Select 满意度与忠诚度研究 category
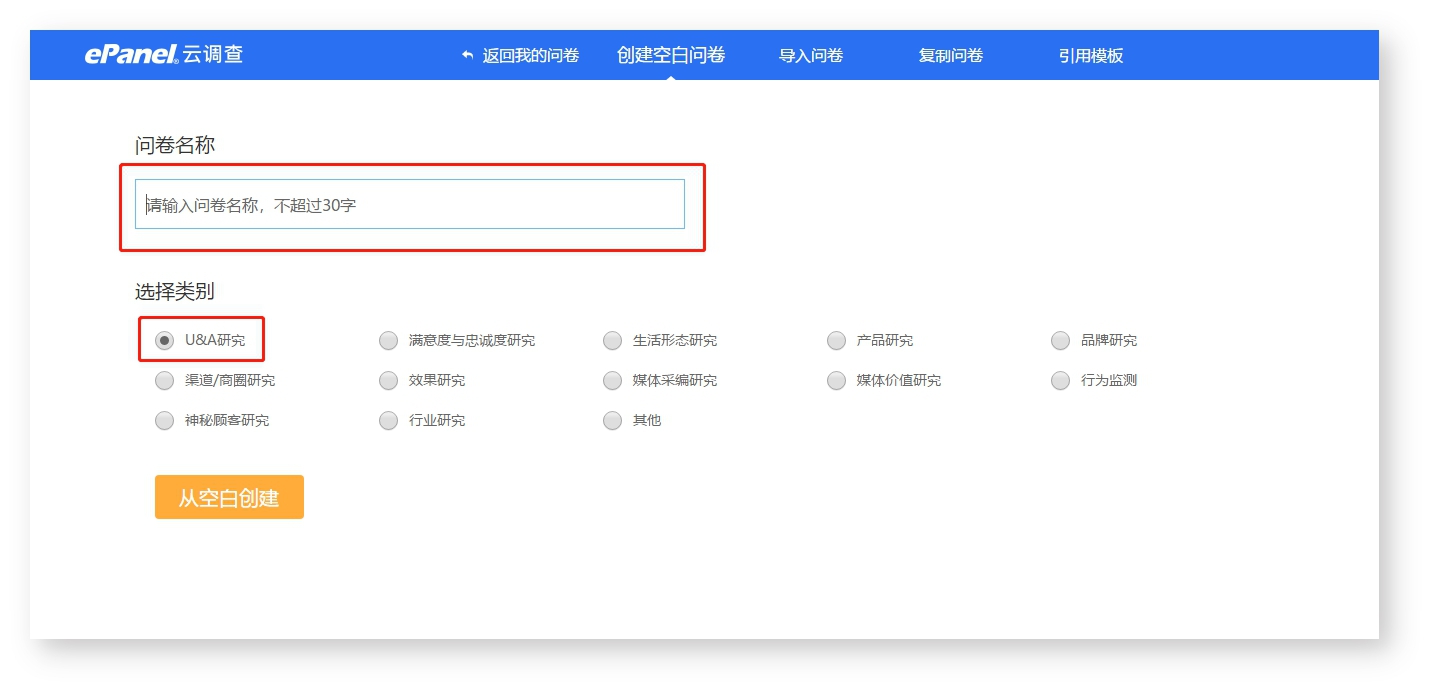The height and width of the screenshot is (691, 1432). pyautogui.click(x=388, y=341)
